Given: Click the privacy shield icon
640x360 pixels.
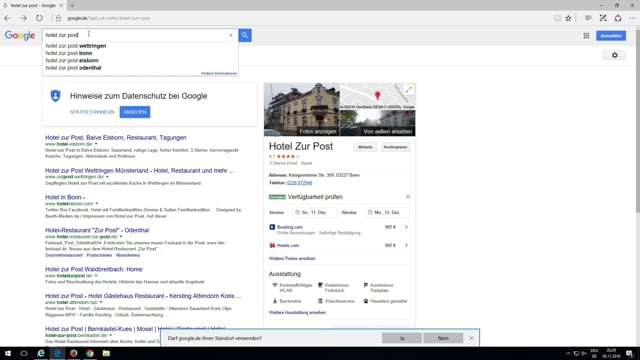Looking at the screenshot, I should 56,96.
